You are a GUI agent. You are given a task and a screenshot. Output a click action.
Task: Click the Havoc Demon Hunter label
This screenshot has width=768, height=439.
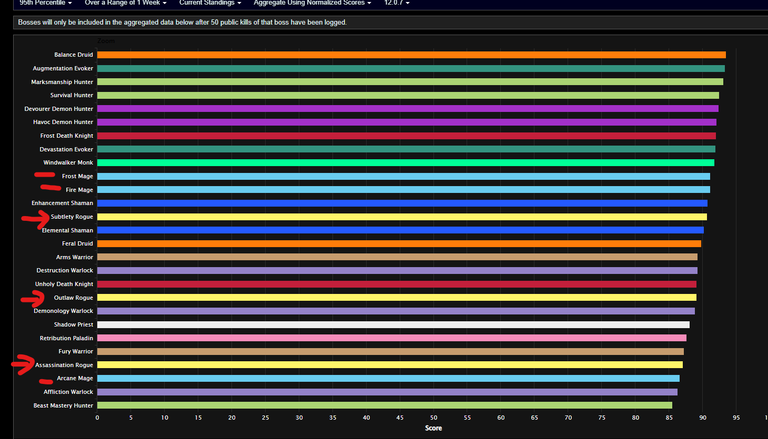[x=63, y=122]
